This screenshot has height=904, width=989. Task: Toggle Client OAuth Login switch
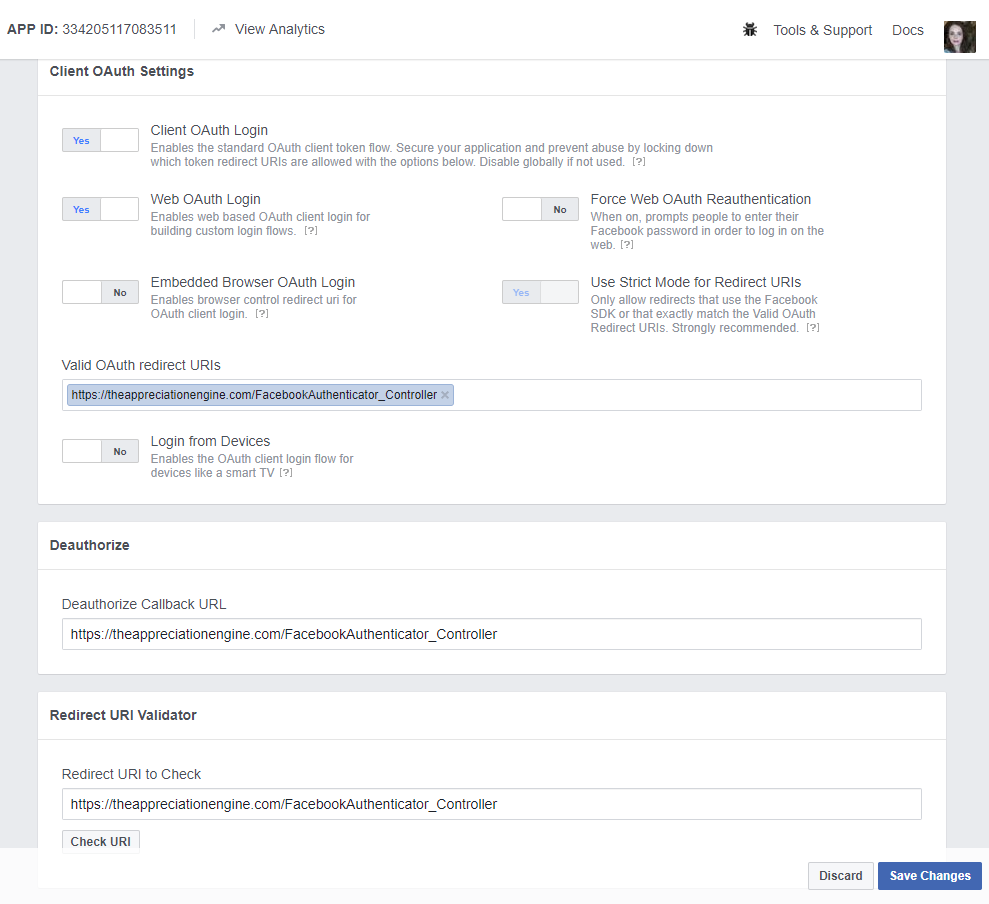tap(100, 140)
